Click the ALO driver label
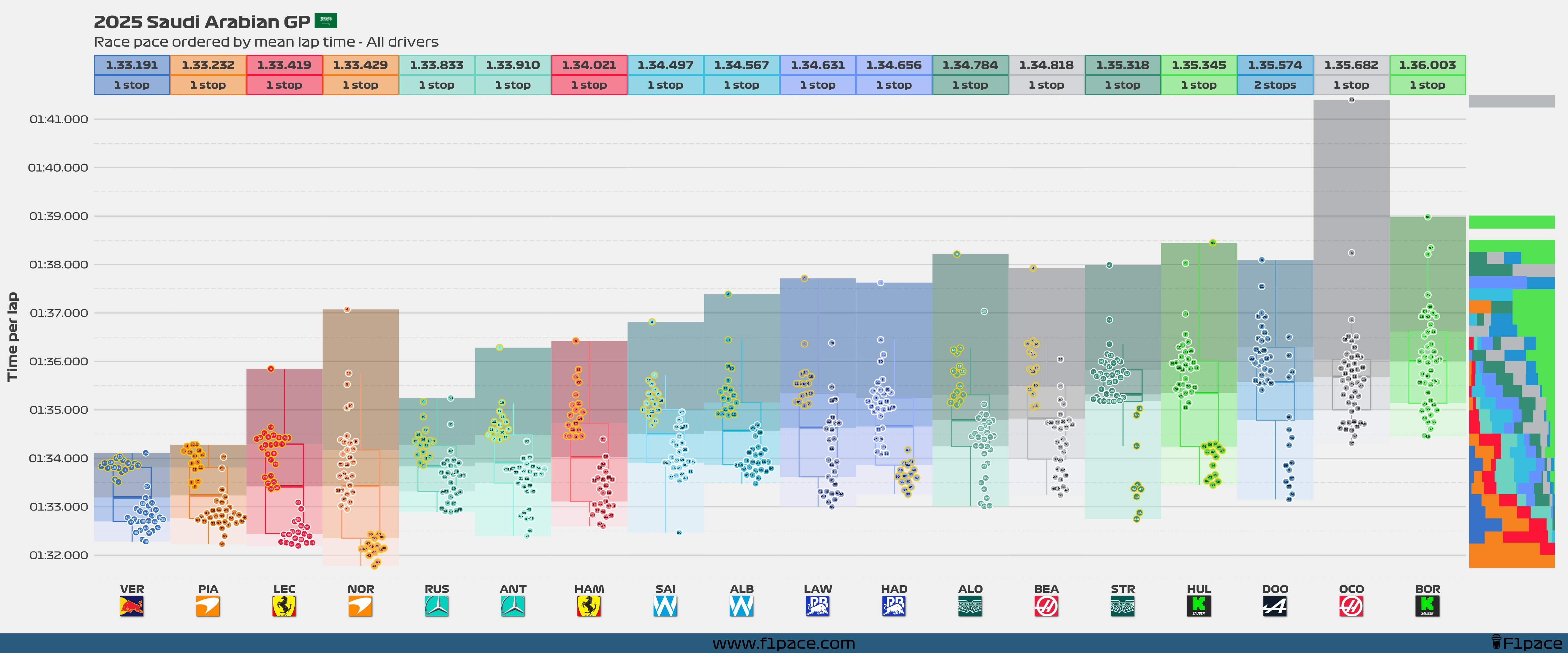The image size is (1568, 653). (970, 589)
